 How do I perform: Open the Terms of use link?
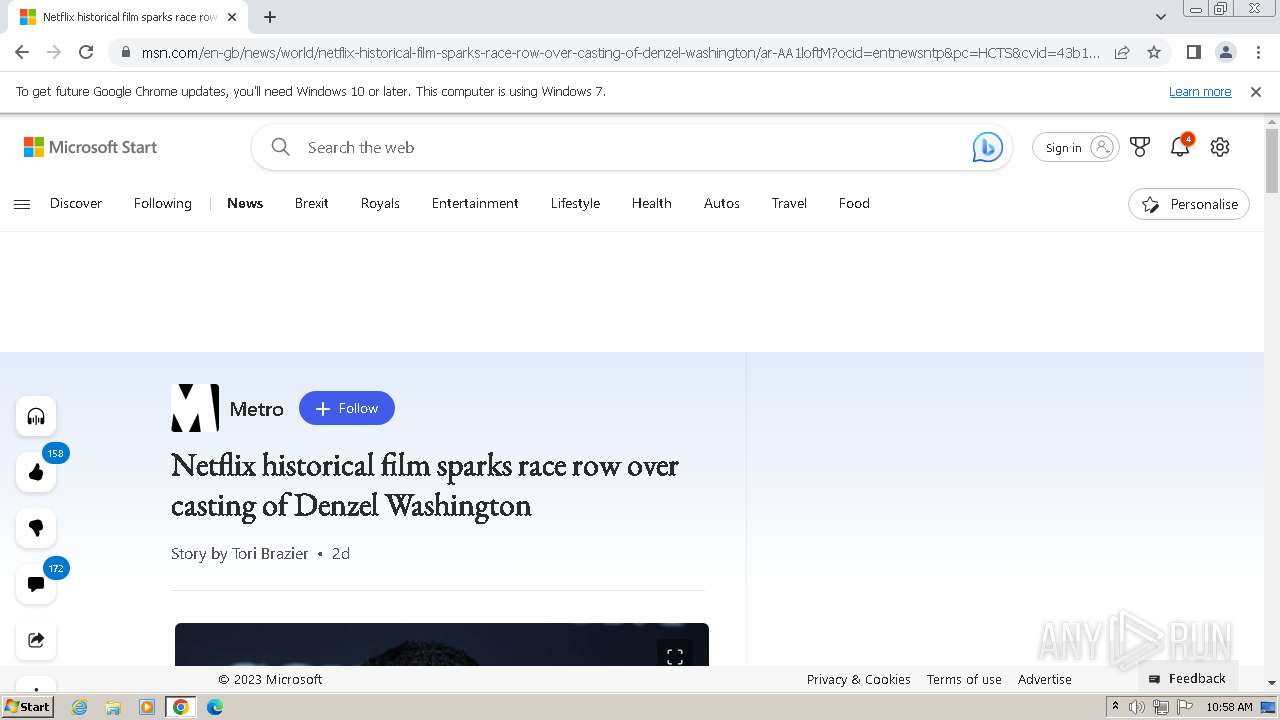964,679
